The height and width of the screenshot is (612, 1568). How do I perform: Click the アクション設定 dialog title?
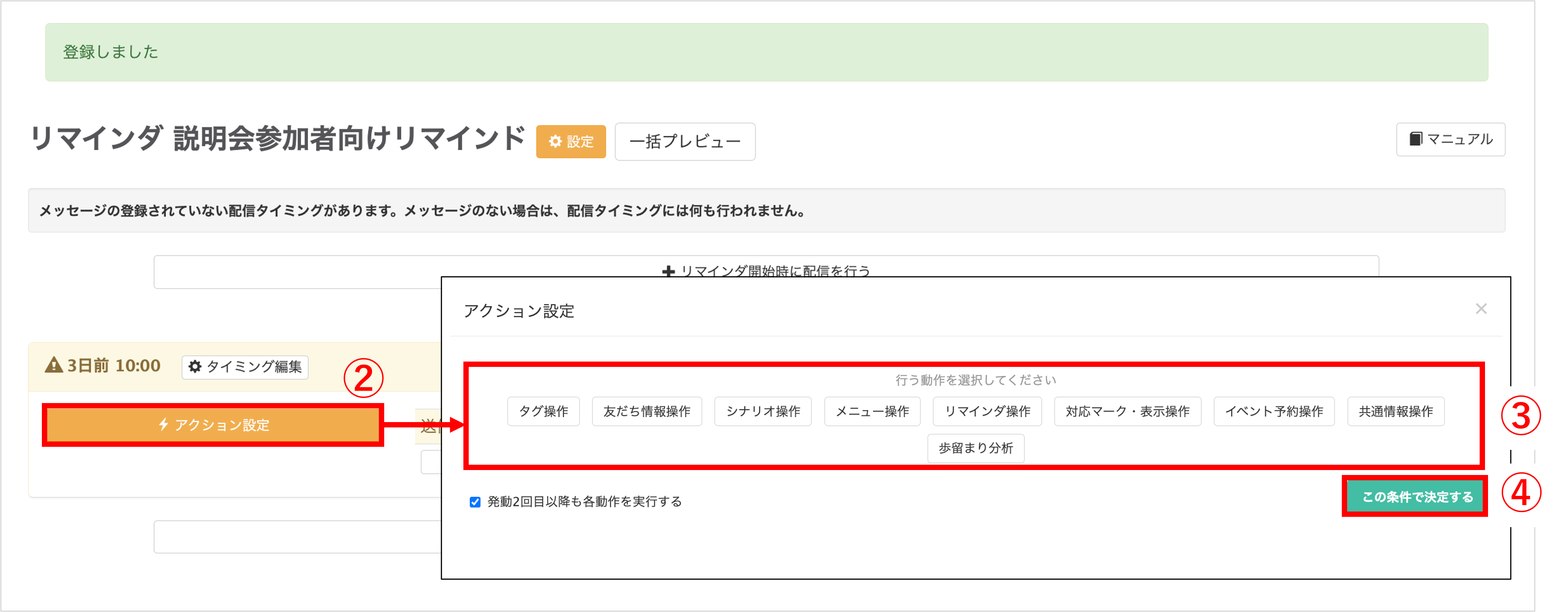[x=519, y=311]
